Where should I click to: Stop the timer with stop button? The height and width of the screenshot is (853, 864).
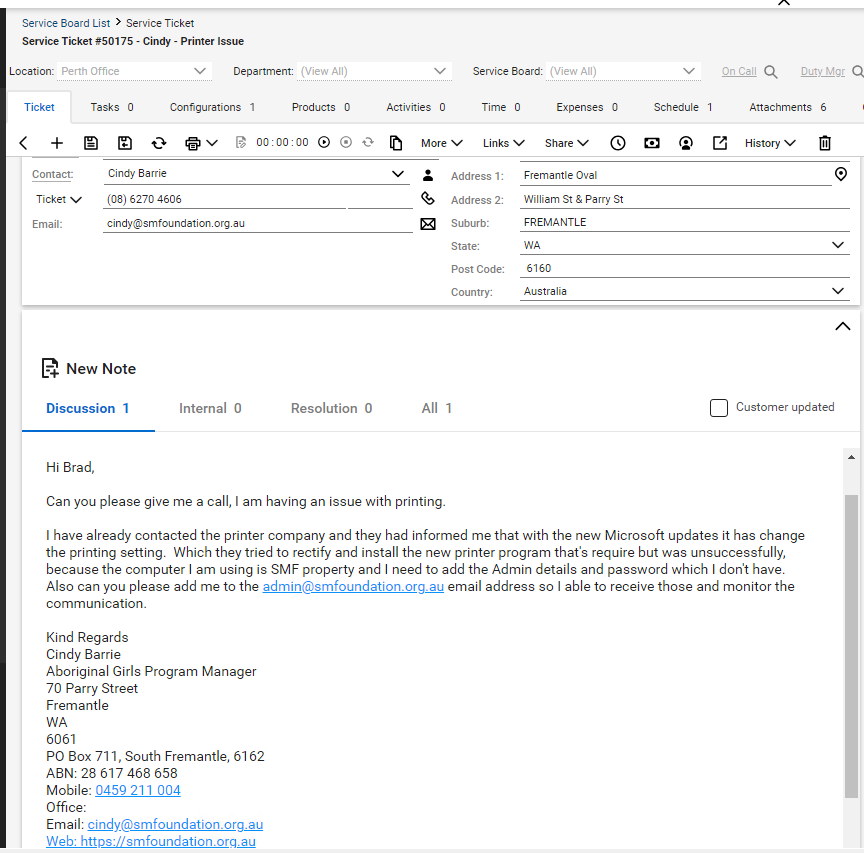point(346,142)
